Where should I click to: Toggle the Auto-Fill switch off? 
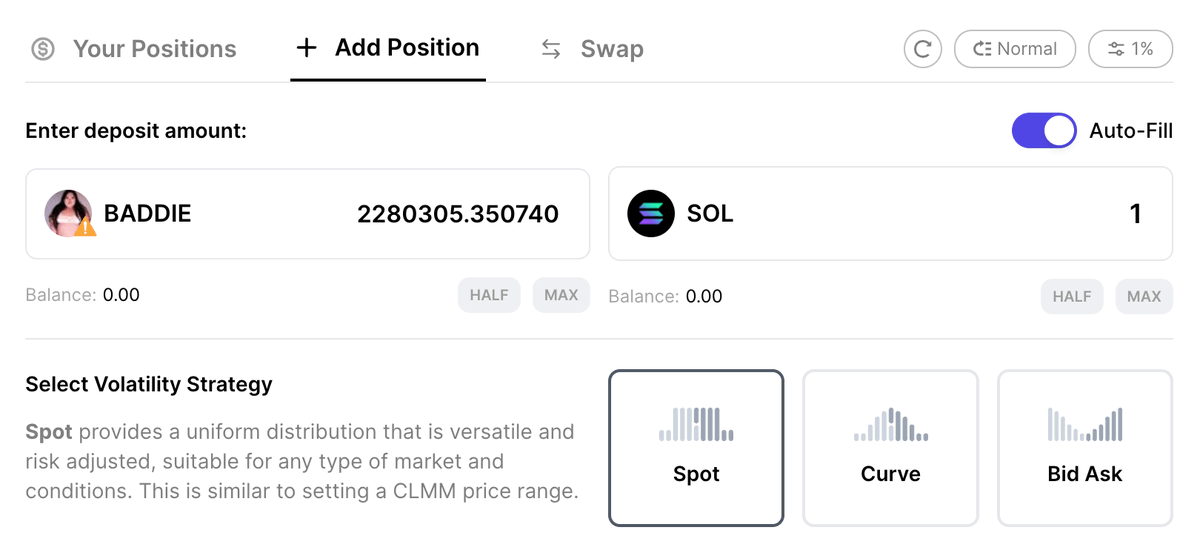(1044, 131)
